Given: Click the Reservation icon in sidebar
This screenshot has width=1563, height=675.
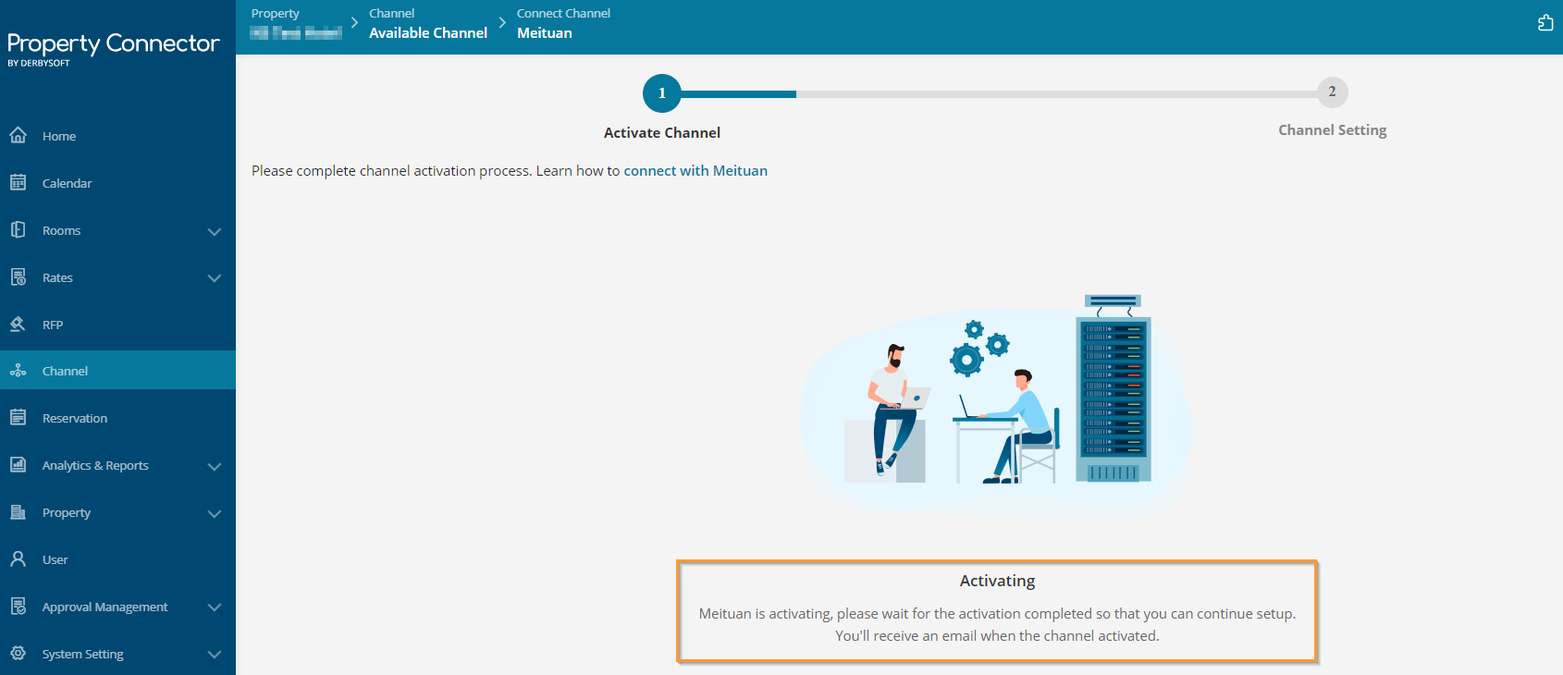Looking at the screenshot, I should coord(17,418).
